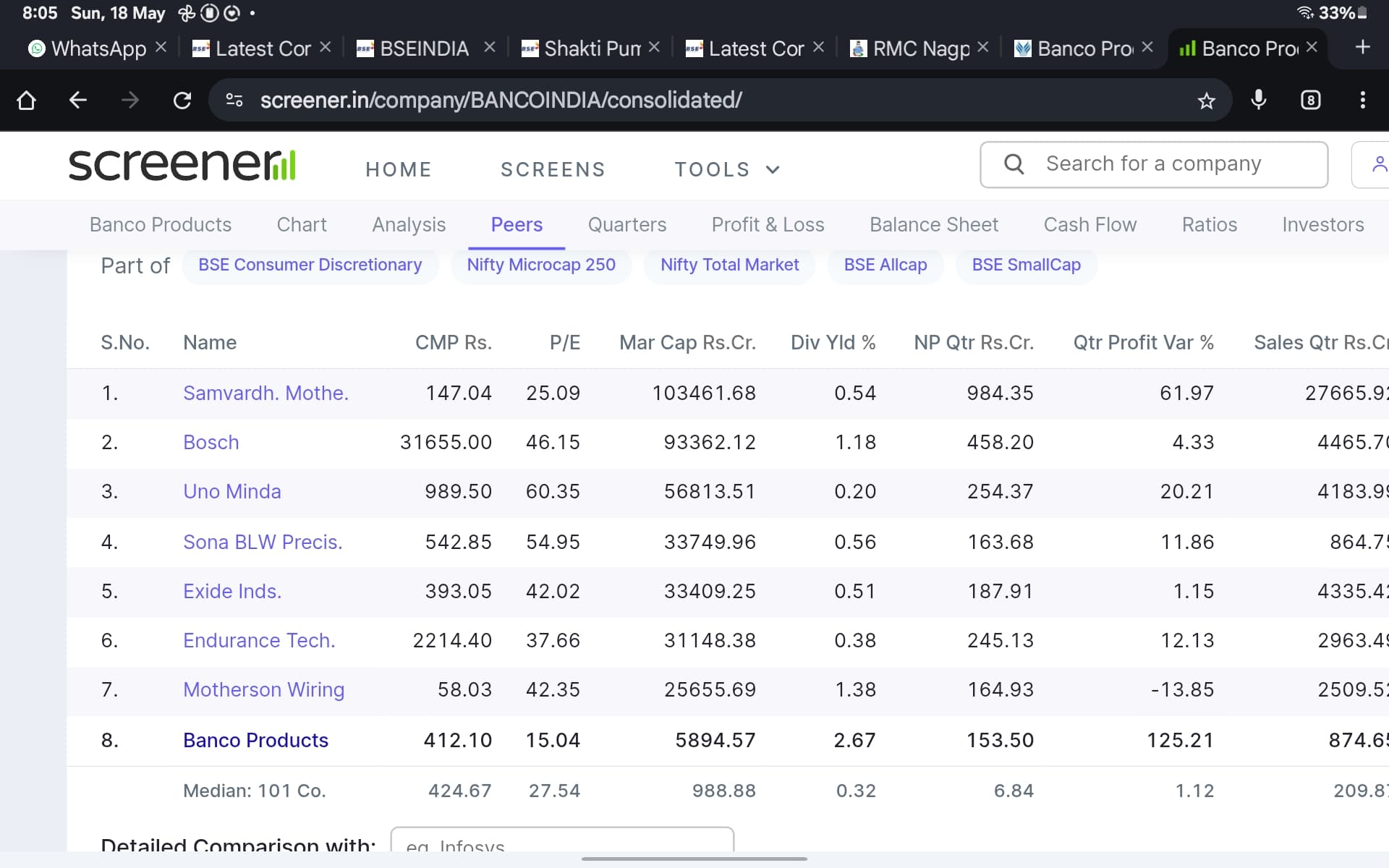Open Motherson Wiring company page
The height and width of the screenshot is (868, 1389).
click(x=263, y=689)
